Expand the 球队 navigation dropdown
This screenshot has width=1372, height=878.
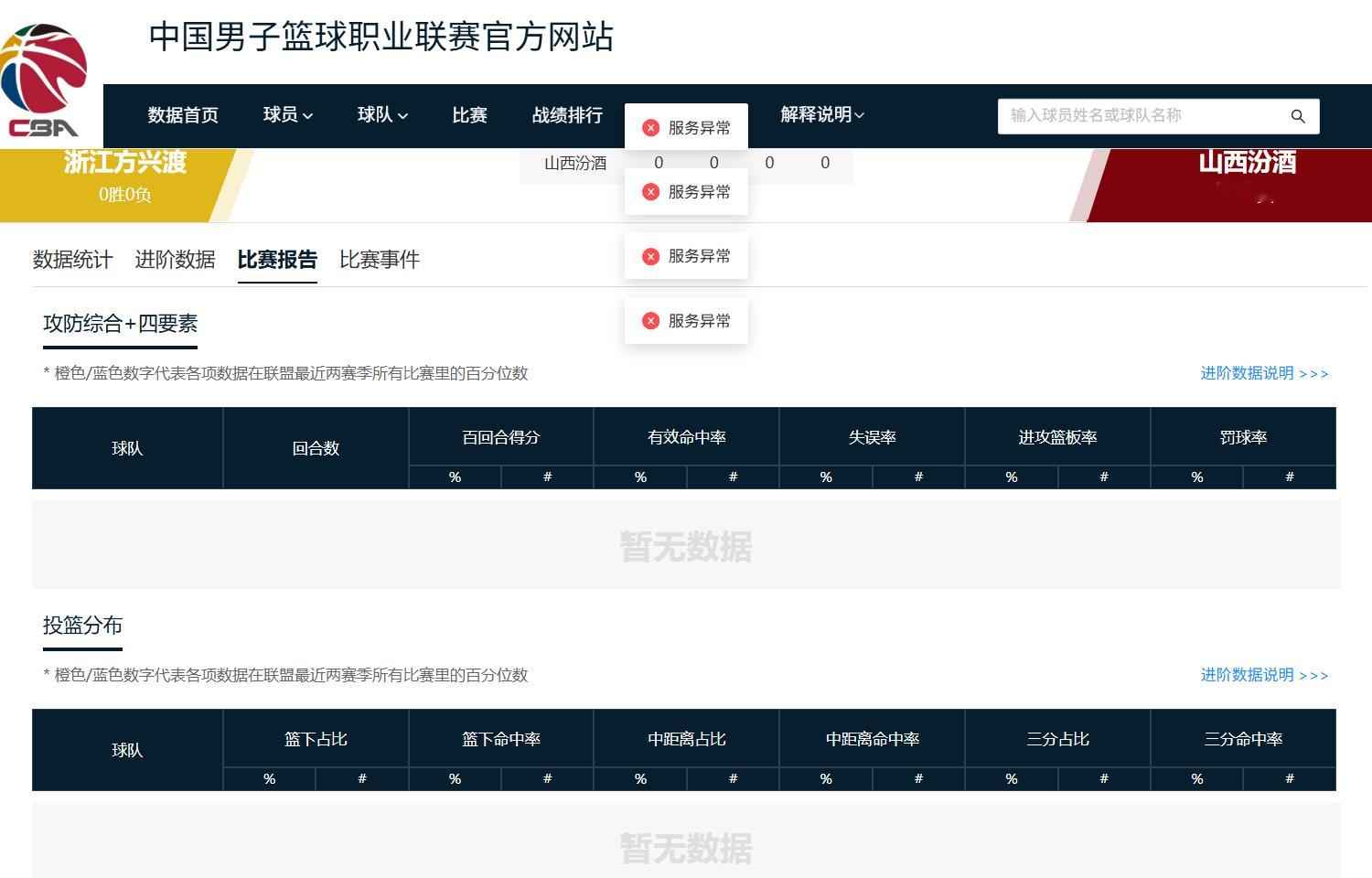[x=381, y=115]
